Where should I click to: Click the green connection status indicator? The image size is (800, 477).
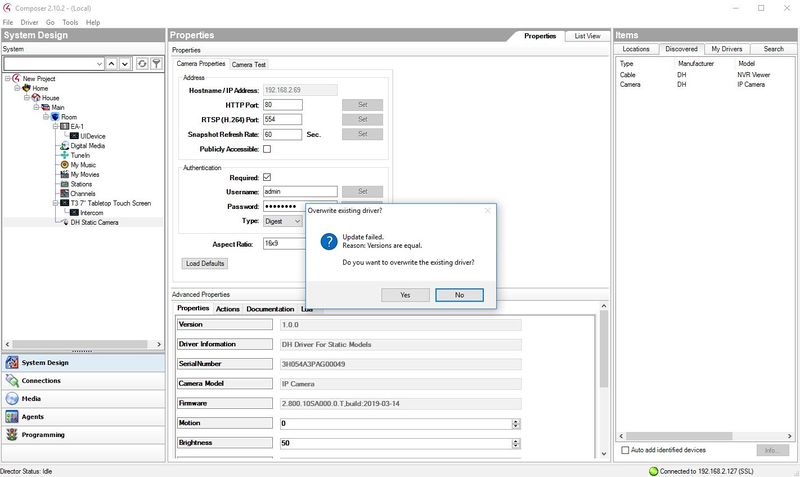click(653, 471)
